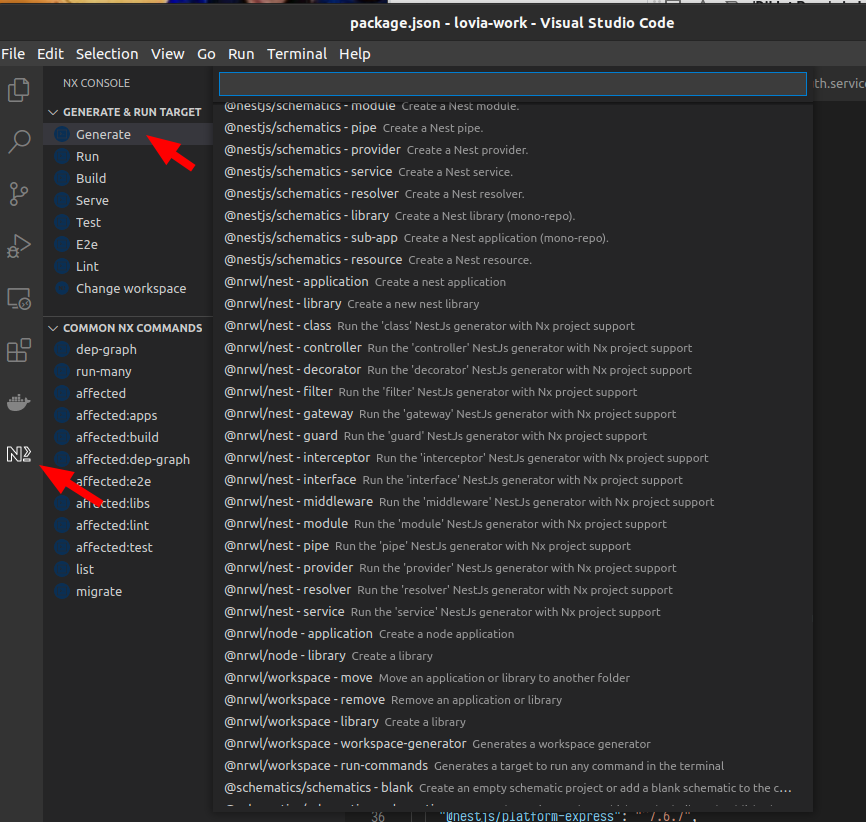The width and height of the screenshot is (866, 822).
Task: Choose @nrwl/nest - application generator
Action: 513,282
